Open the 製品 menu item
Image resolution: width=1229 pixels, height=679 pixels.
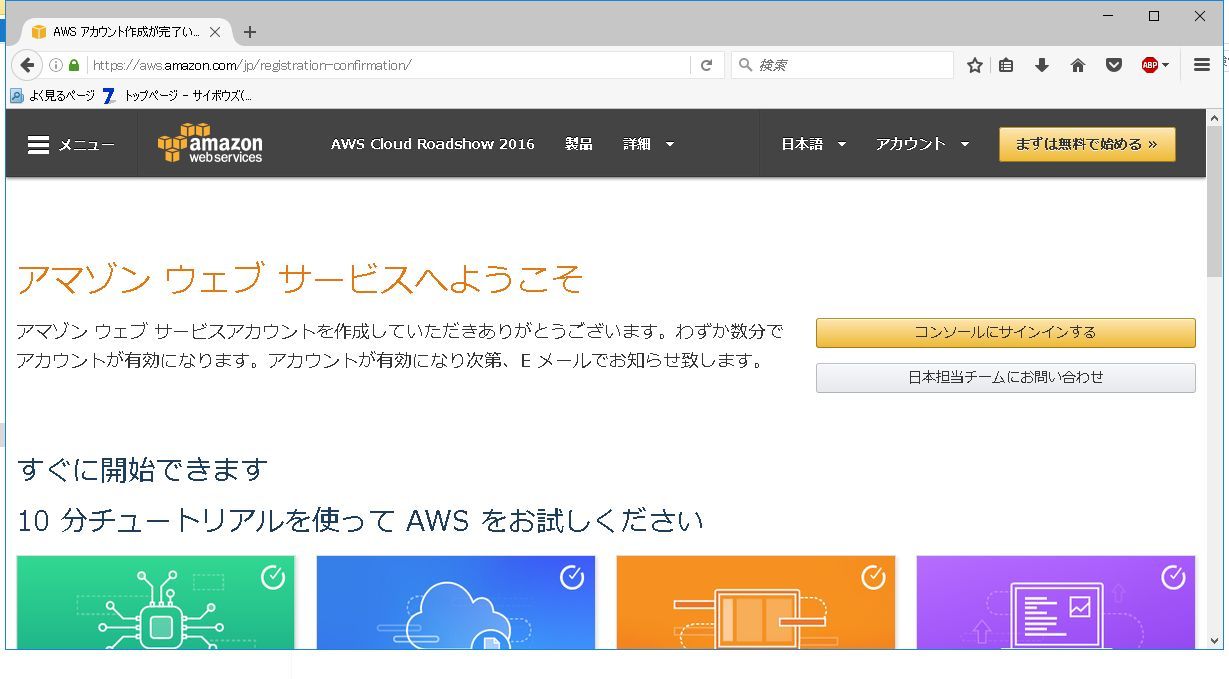(x=579, y=144)
